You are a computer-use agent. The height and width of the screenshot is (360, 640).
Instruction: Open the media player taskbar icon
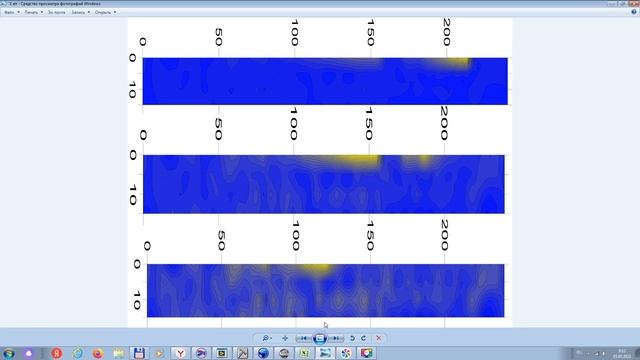point(160,353)
